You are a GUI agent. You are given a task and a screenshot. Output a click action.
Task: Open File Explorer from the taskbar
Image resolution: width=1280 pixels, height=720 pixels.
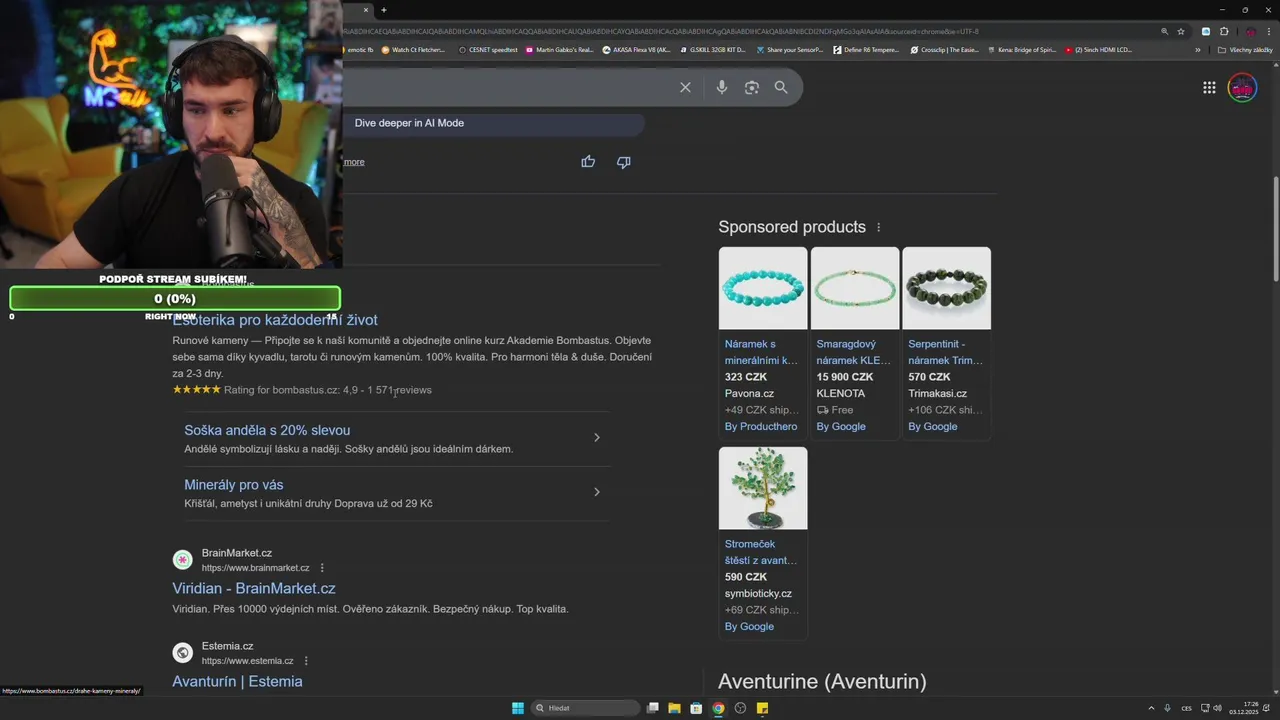point(674,708)
